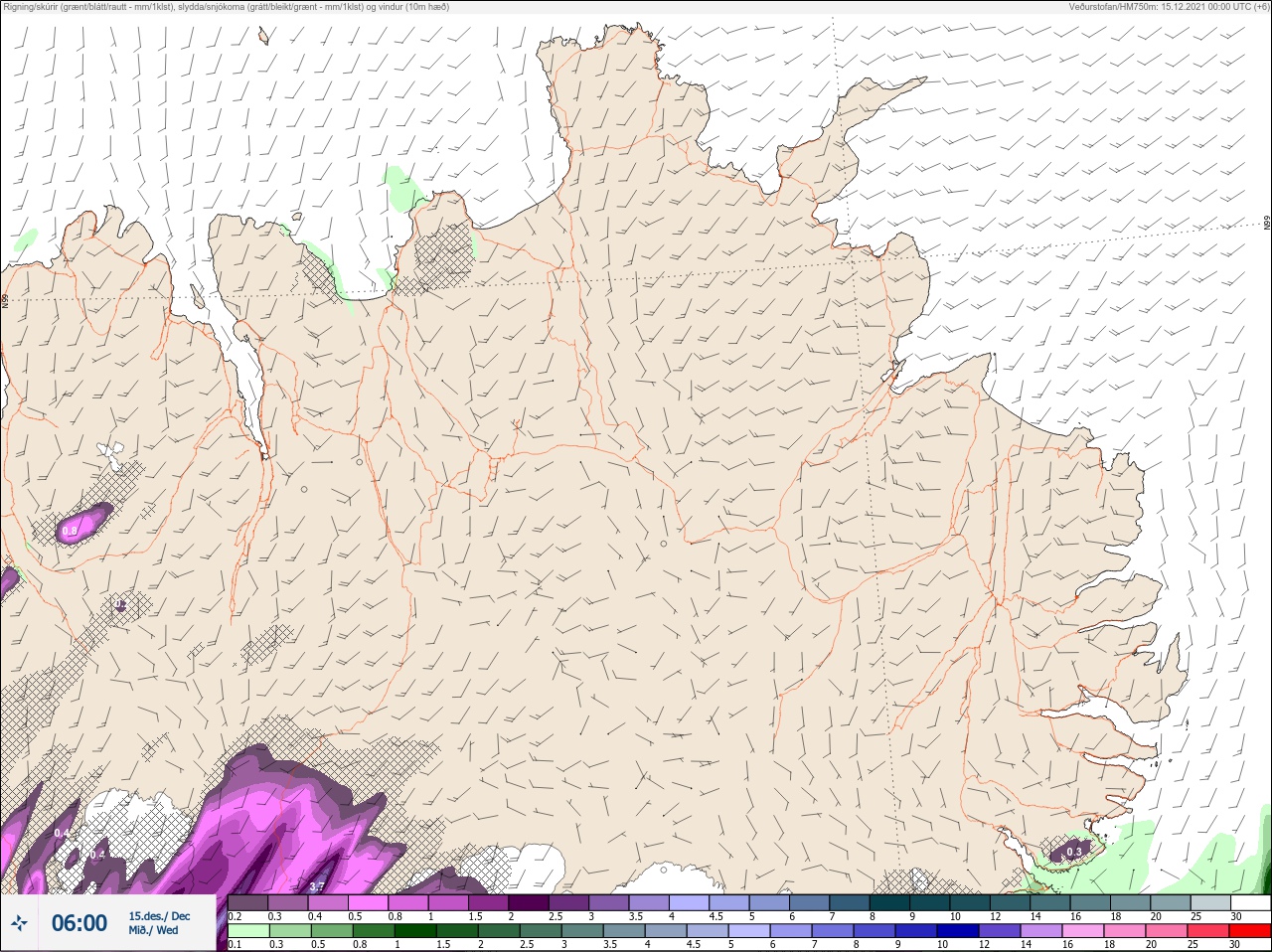Click the 'N99' label at right map edge
The height and width of the screenshot is (952, 1272).
pos(1267,224)
